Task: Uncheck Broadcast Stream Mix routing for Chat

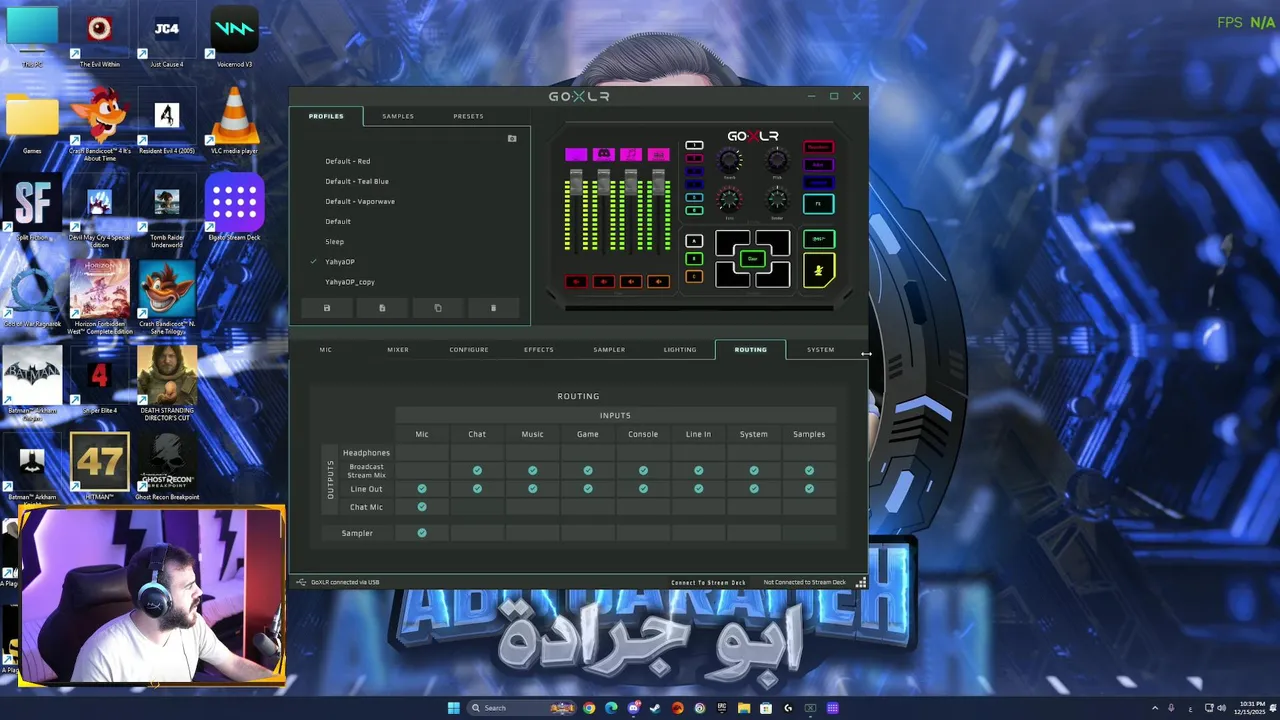Action: pos(477,470)
